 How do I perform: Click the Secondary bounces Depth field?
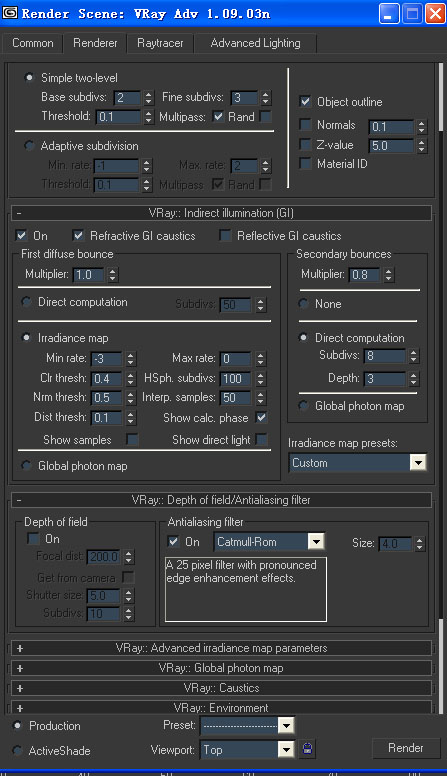(385, 379)
